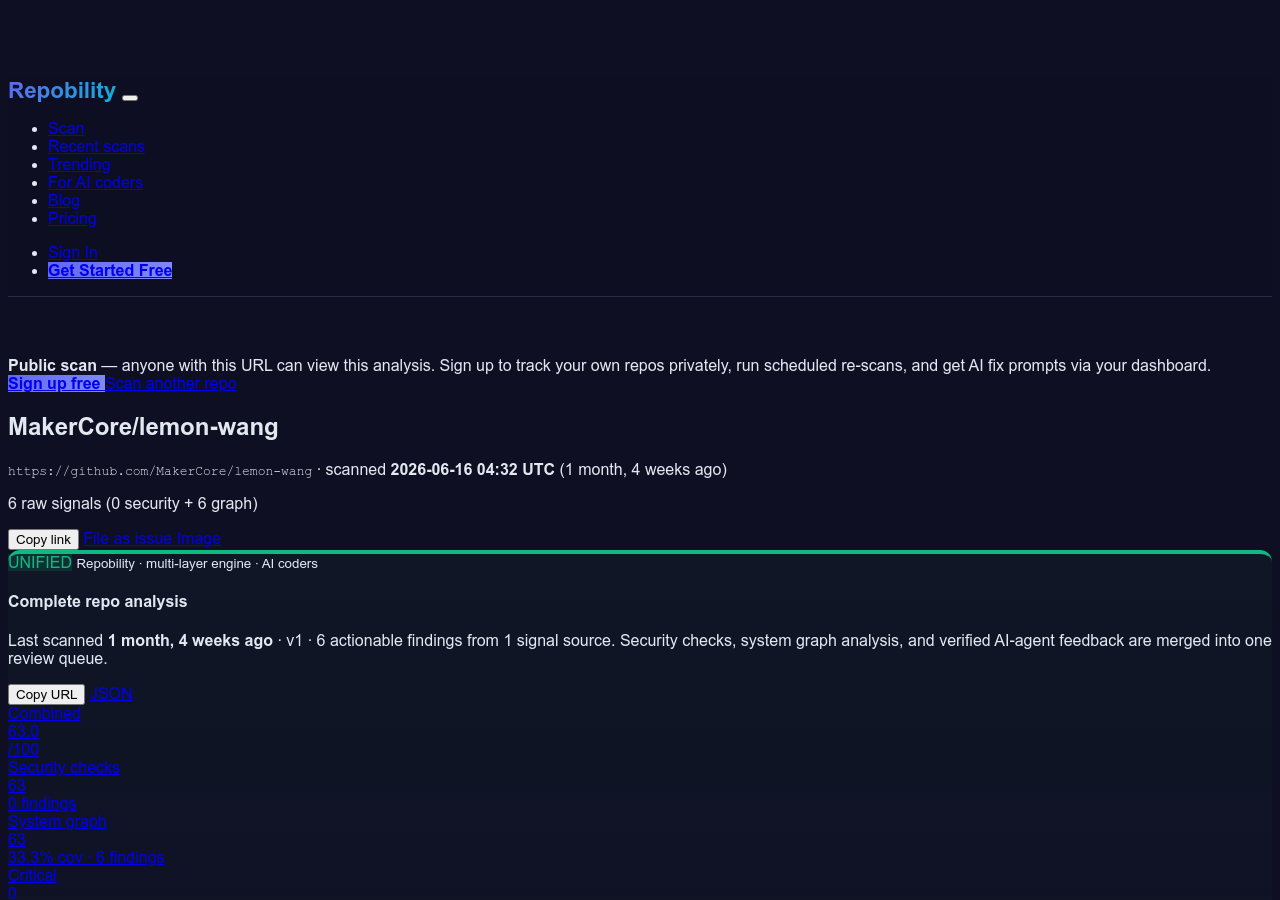Open System graph score card
This screenshot has height=900, width=1280.
(86, 839)
